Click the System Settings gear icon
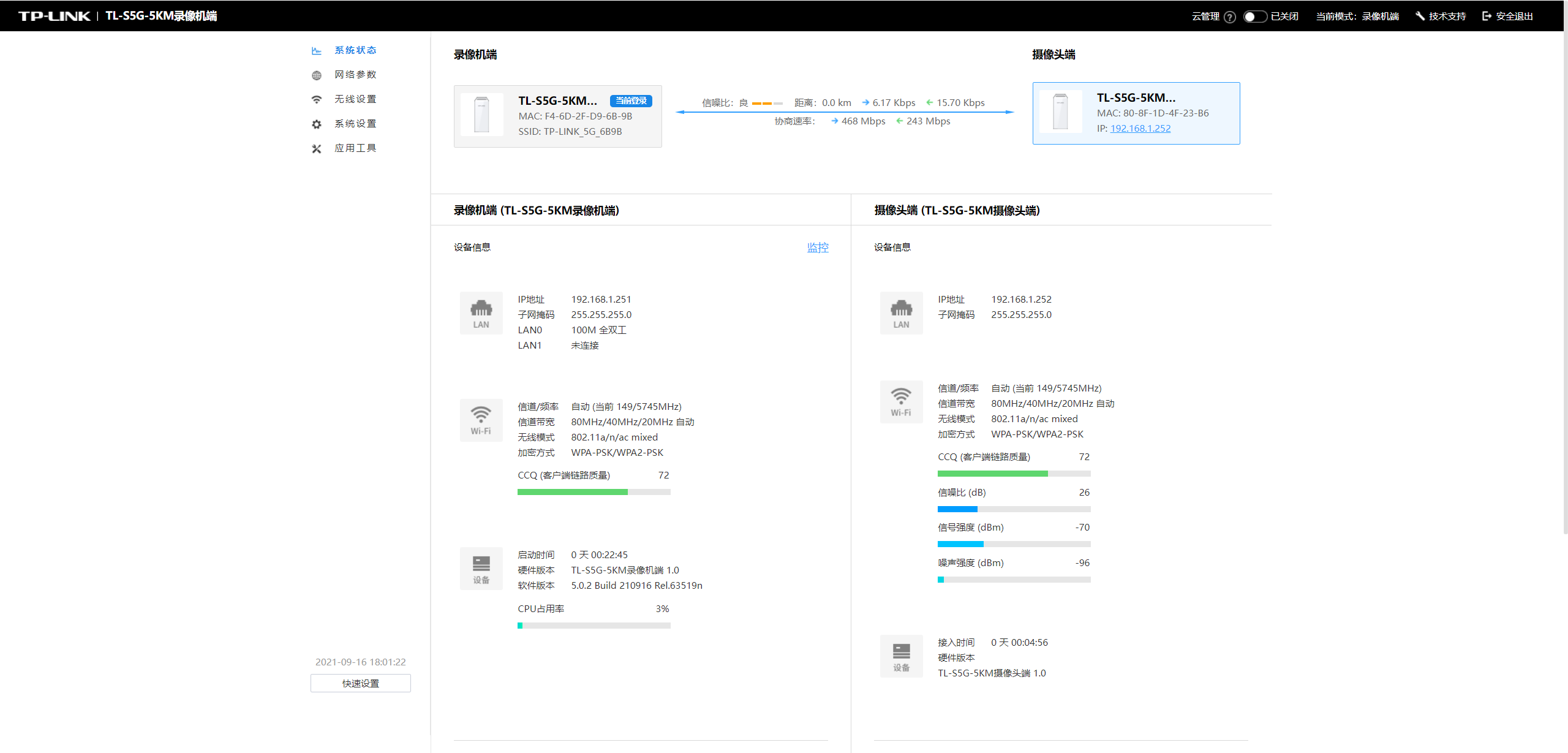 pyautogui.click(x=316, y=124)
